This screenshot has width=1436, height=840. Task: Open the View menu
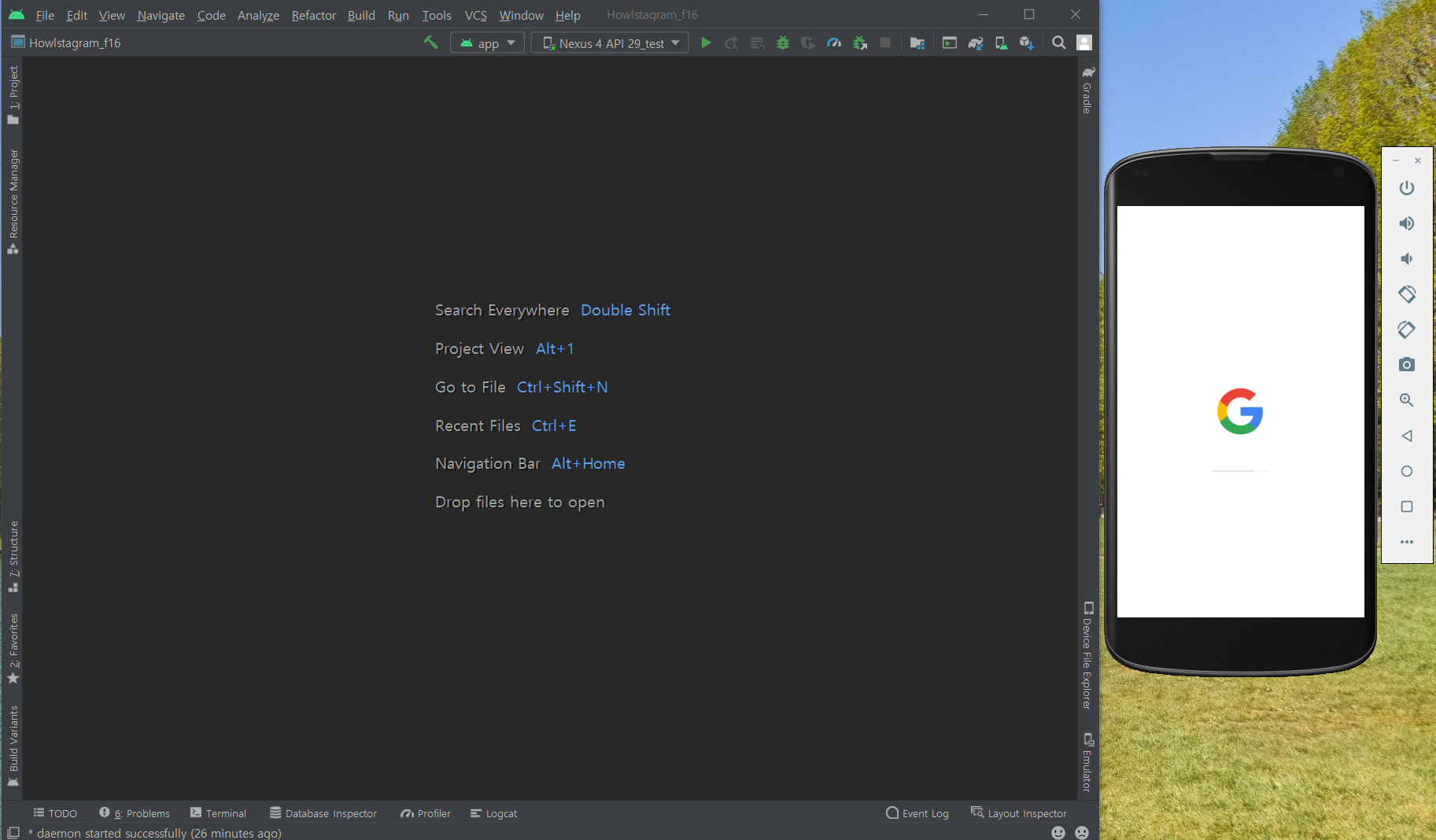click(x=112, y=15)
